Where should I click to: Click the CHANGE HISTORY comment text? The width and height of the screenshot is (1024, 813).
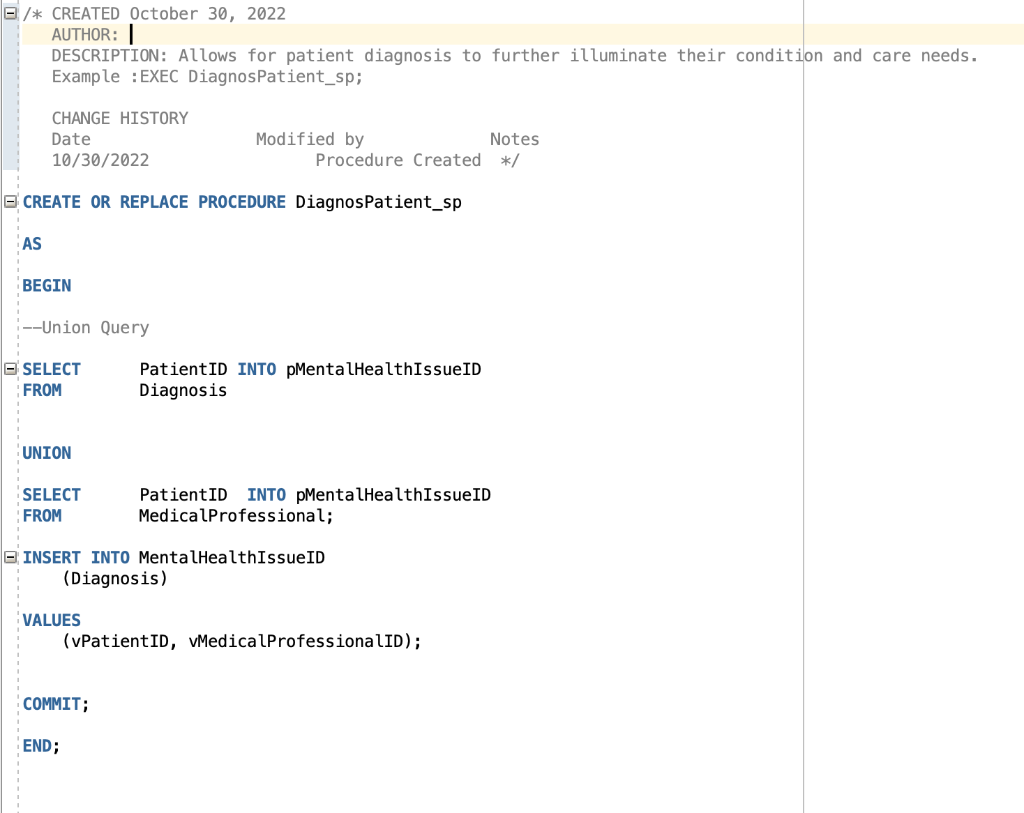tap(119, 118)
